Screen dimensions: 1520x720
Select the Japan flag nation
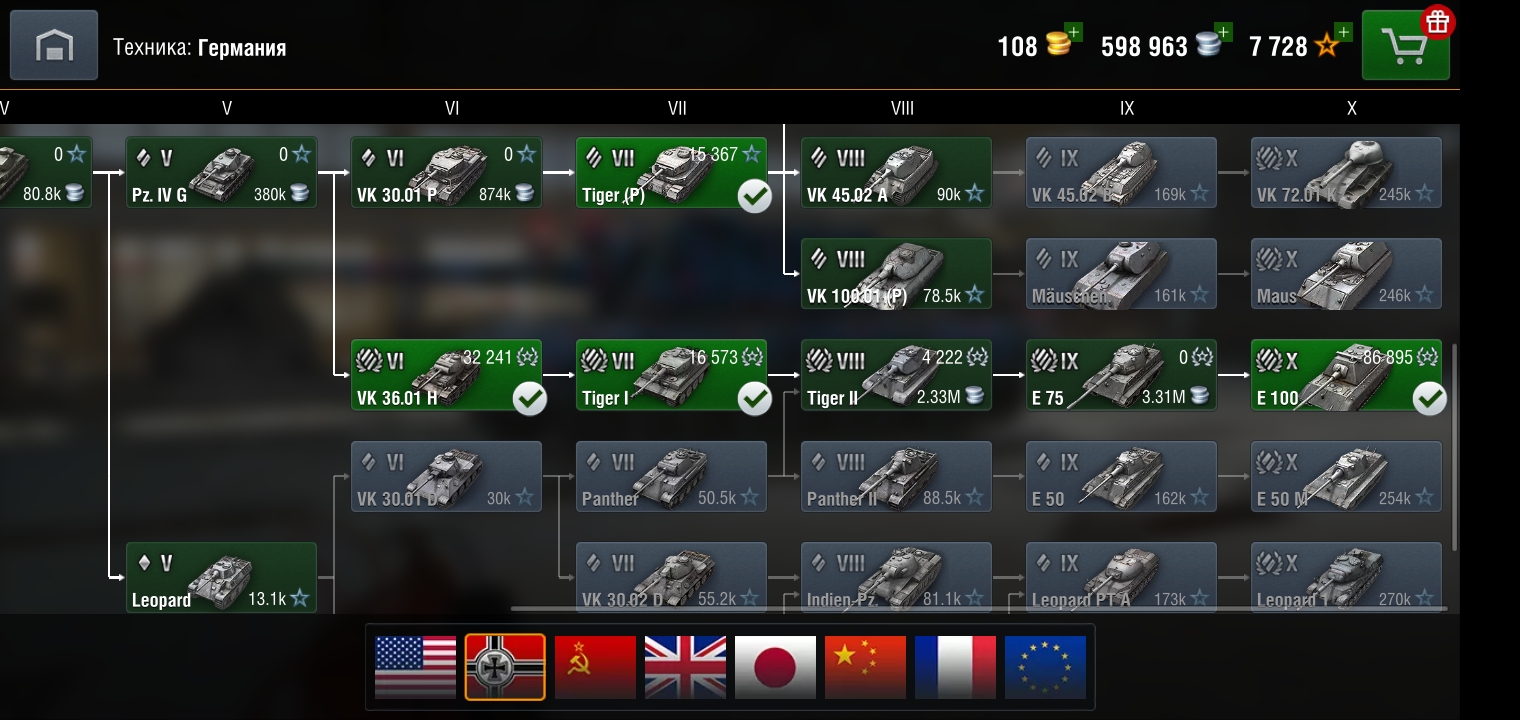[775, 667]
